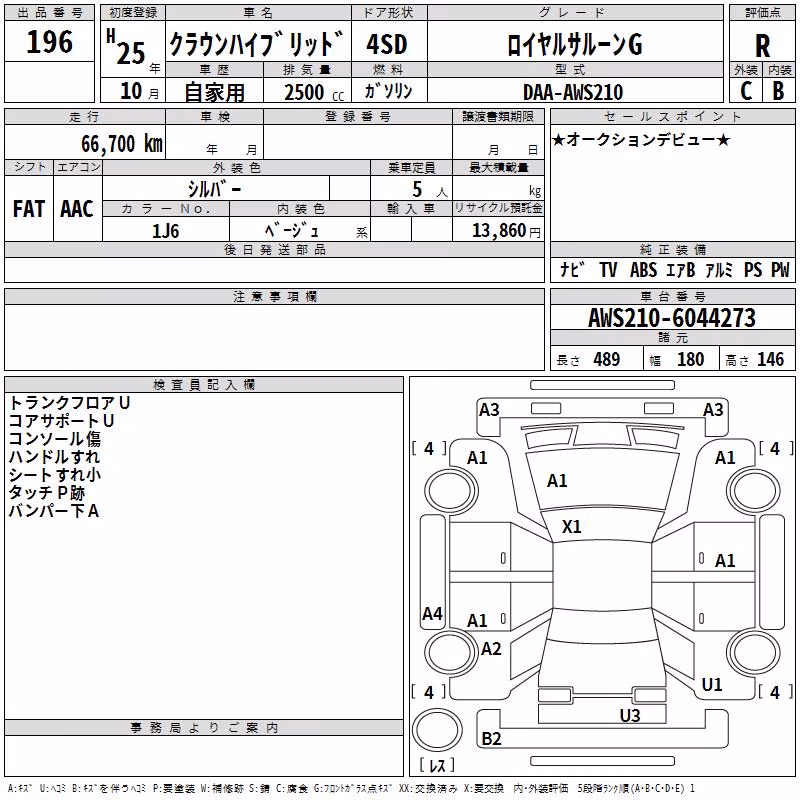Select the evaluation grade R

click(762, 46)
